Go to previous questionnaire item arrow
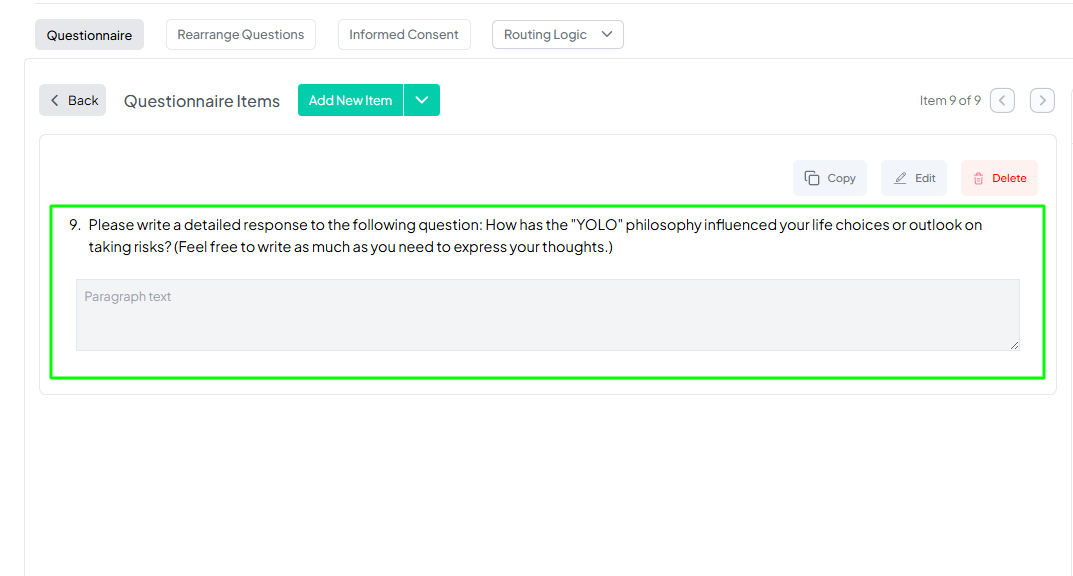This screenshot has height=576, width=1073. (1002, 101)
